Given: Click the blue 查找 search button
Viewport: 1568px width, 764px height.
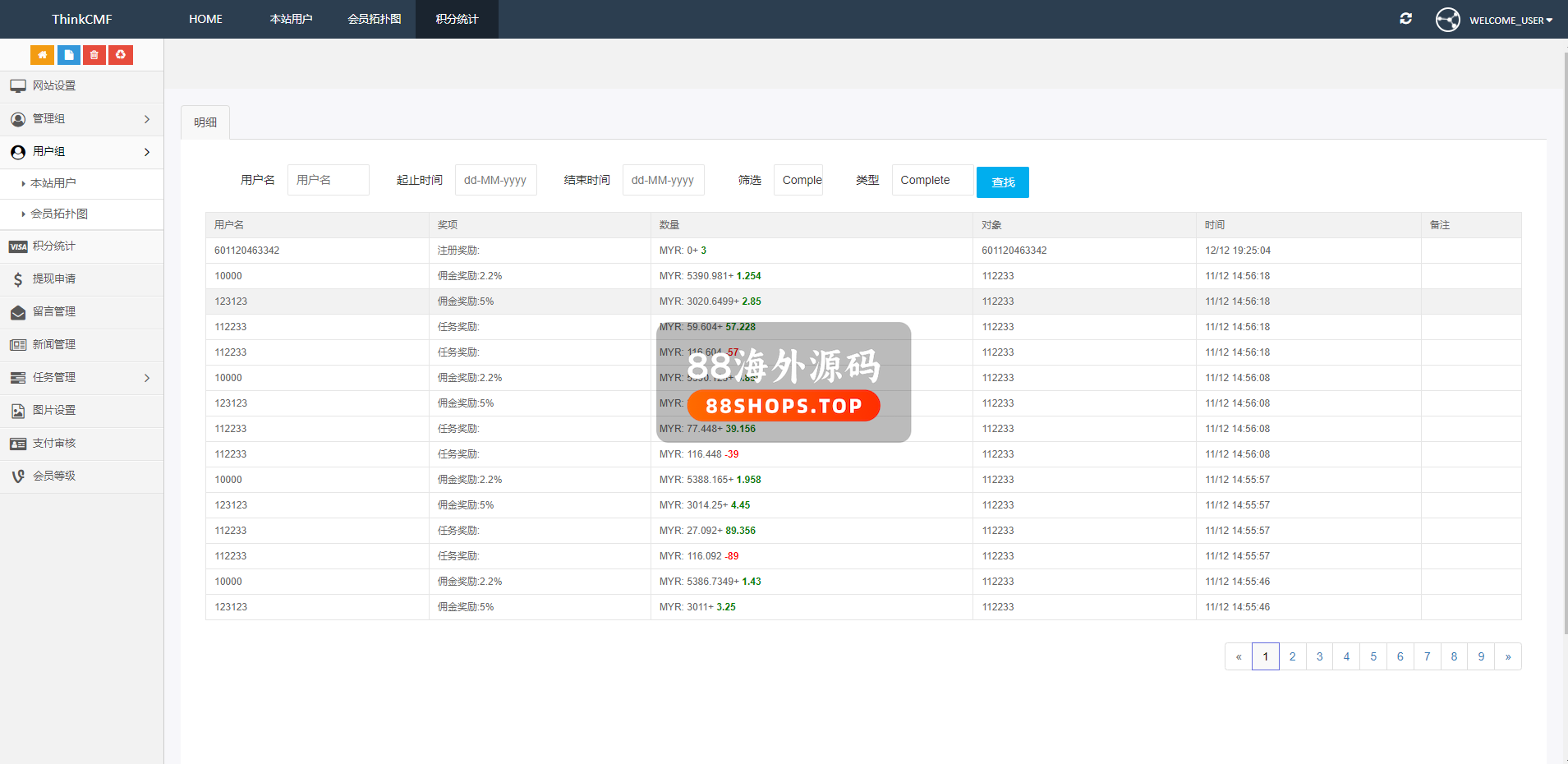Looking at the screenshot, I should pyautogui.click(x=1002, y=182).
